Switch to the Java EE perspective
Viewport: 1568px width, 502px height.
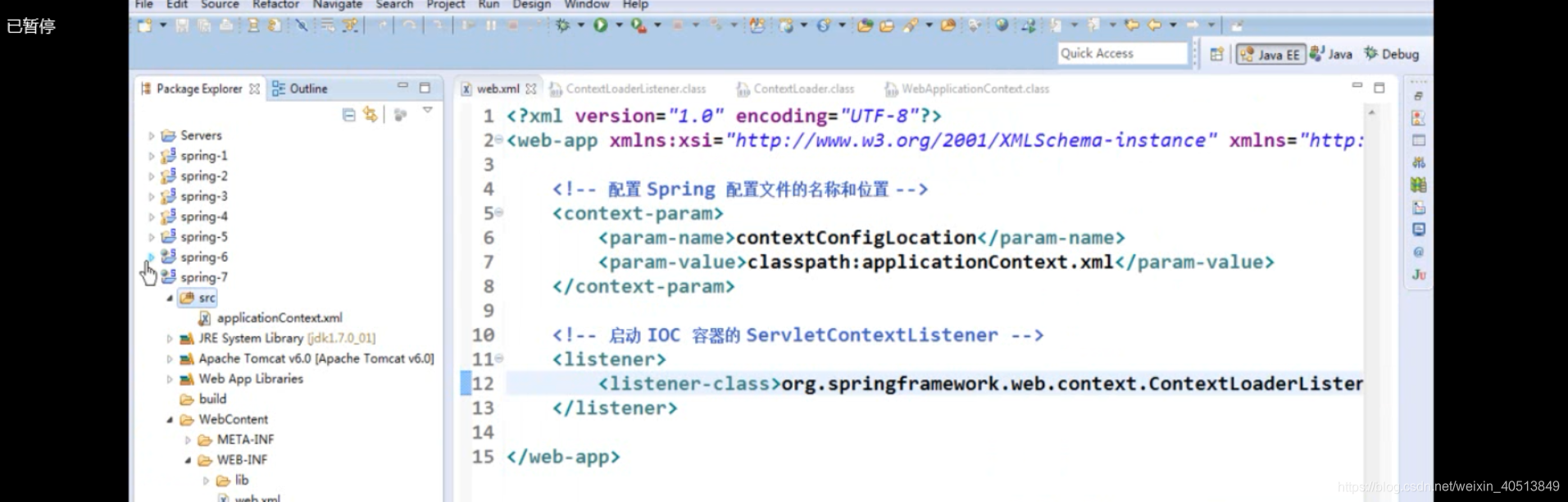pyautogui.click(x=1270, y=54)
